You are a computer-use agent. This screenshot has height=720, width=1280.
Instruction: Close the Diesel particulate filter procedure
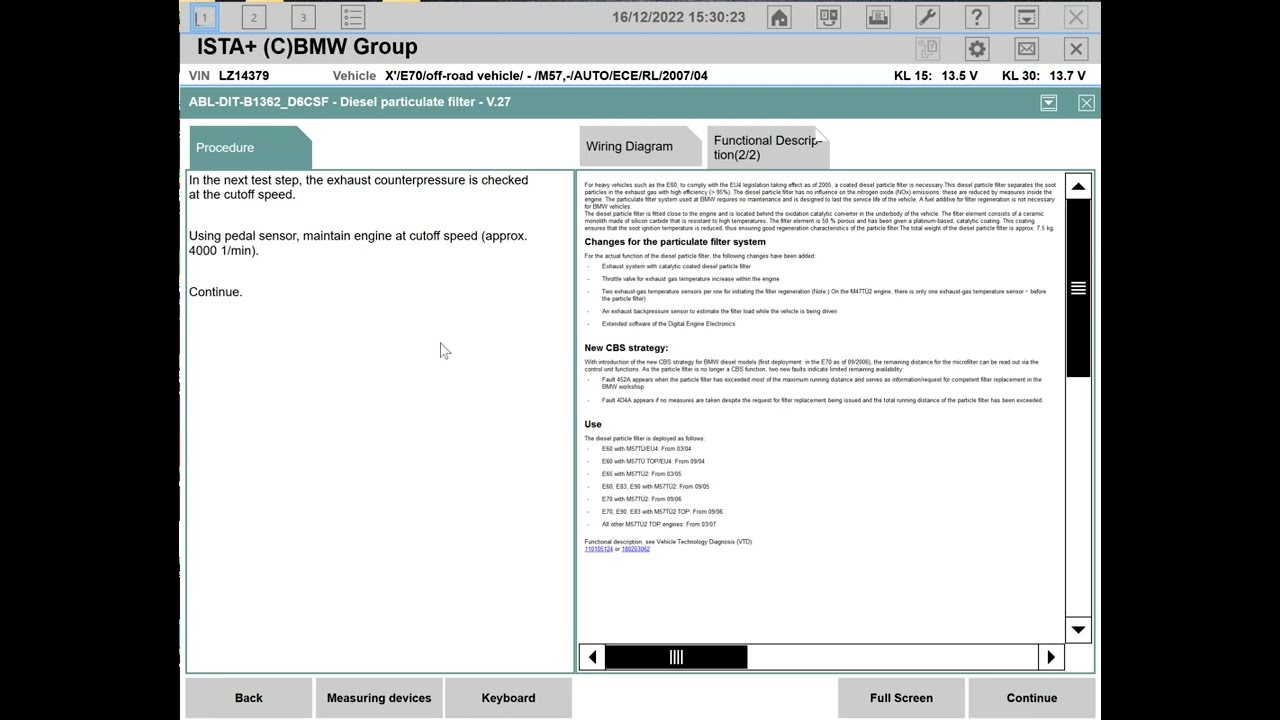1086,103
